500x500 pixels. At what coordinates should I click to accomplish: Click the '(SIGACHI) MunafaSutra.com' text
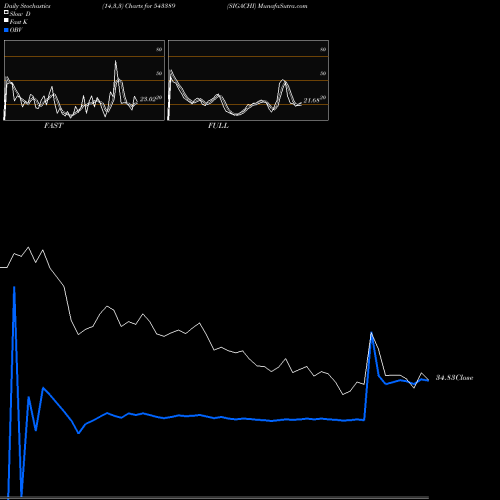pos(267,6)
